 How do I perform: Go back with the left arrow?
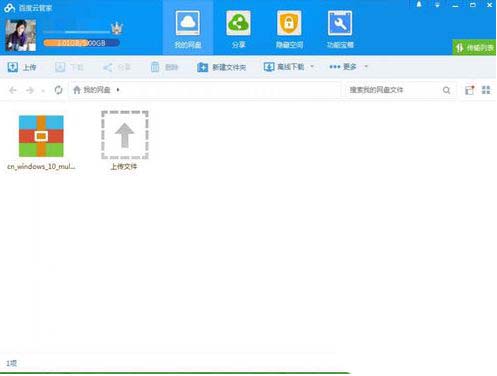(x=13, y=90)
